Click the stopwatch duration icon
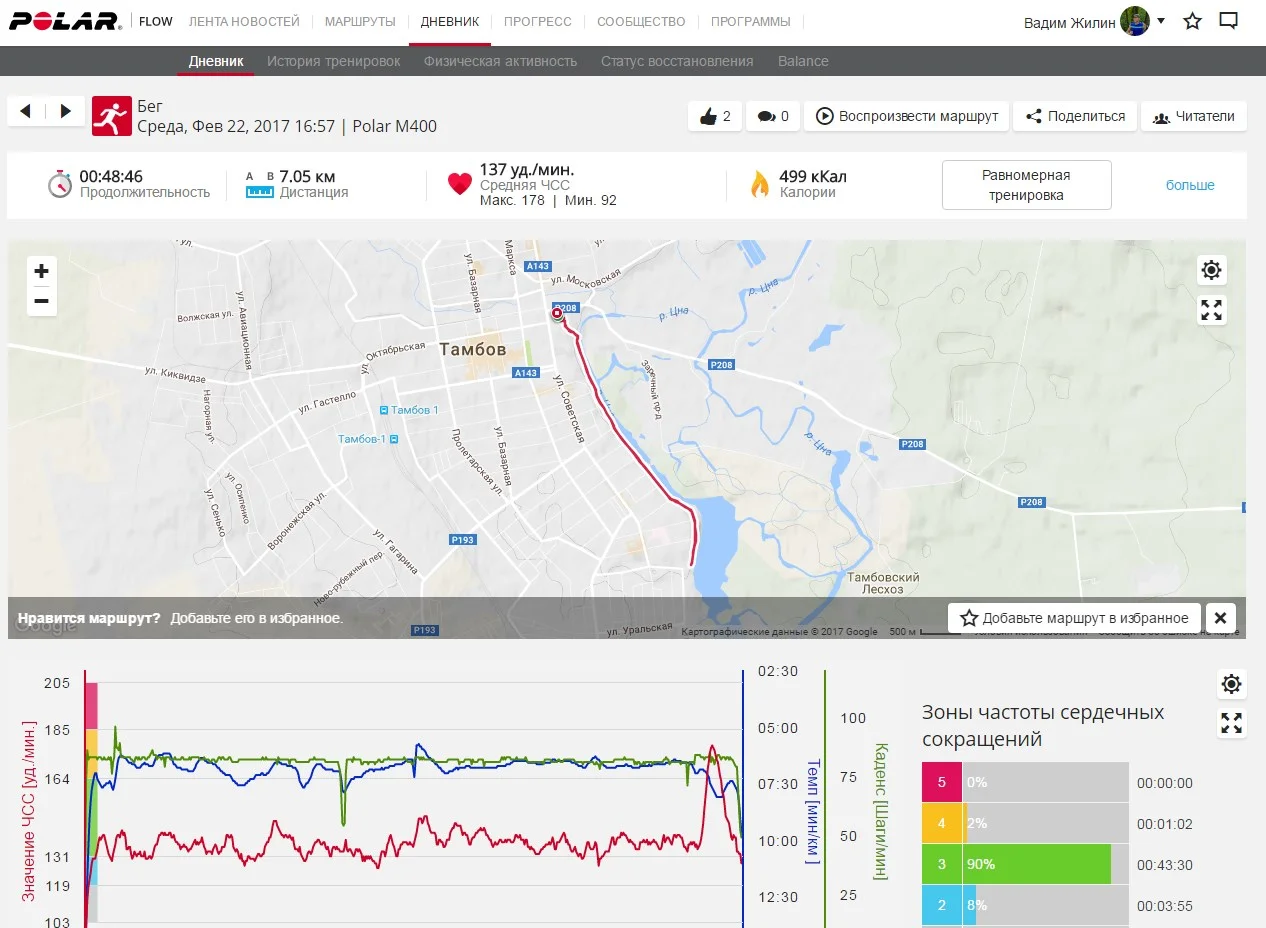 click(60, 184)
